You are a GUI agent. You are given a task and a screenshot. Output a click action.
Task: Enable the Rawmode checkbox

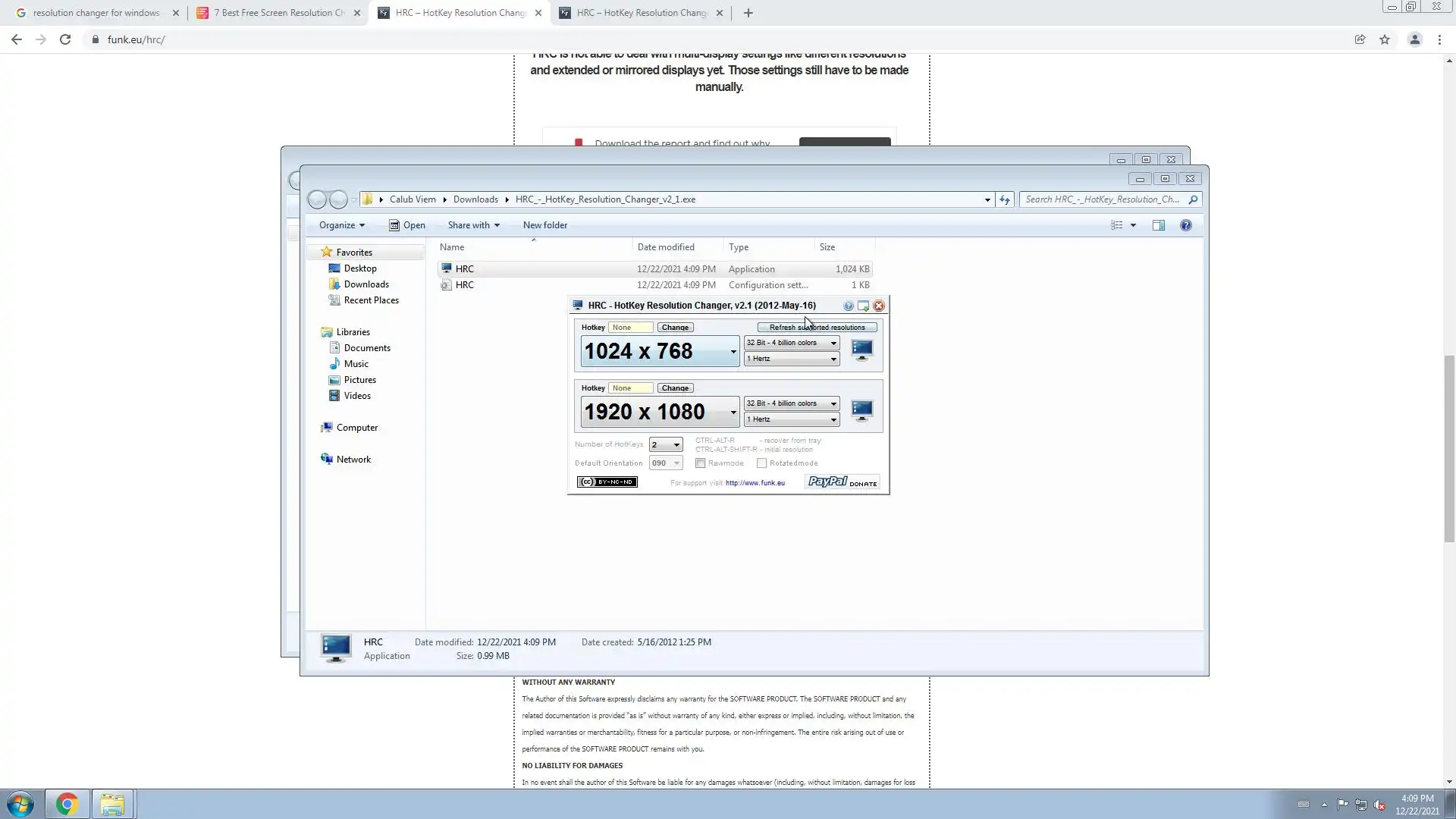tap(701, 463)
